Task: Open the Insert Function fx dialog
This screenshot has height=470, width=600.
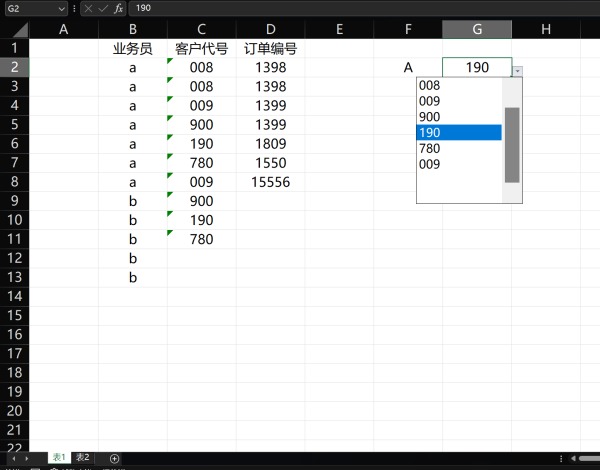Action: [x=118, y=8]
